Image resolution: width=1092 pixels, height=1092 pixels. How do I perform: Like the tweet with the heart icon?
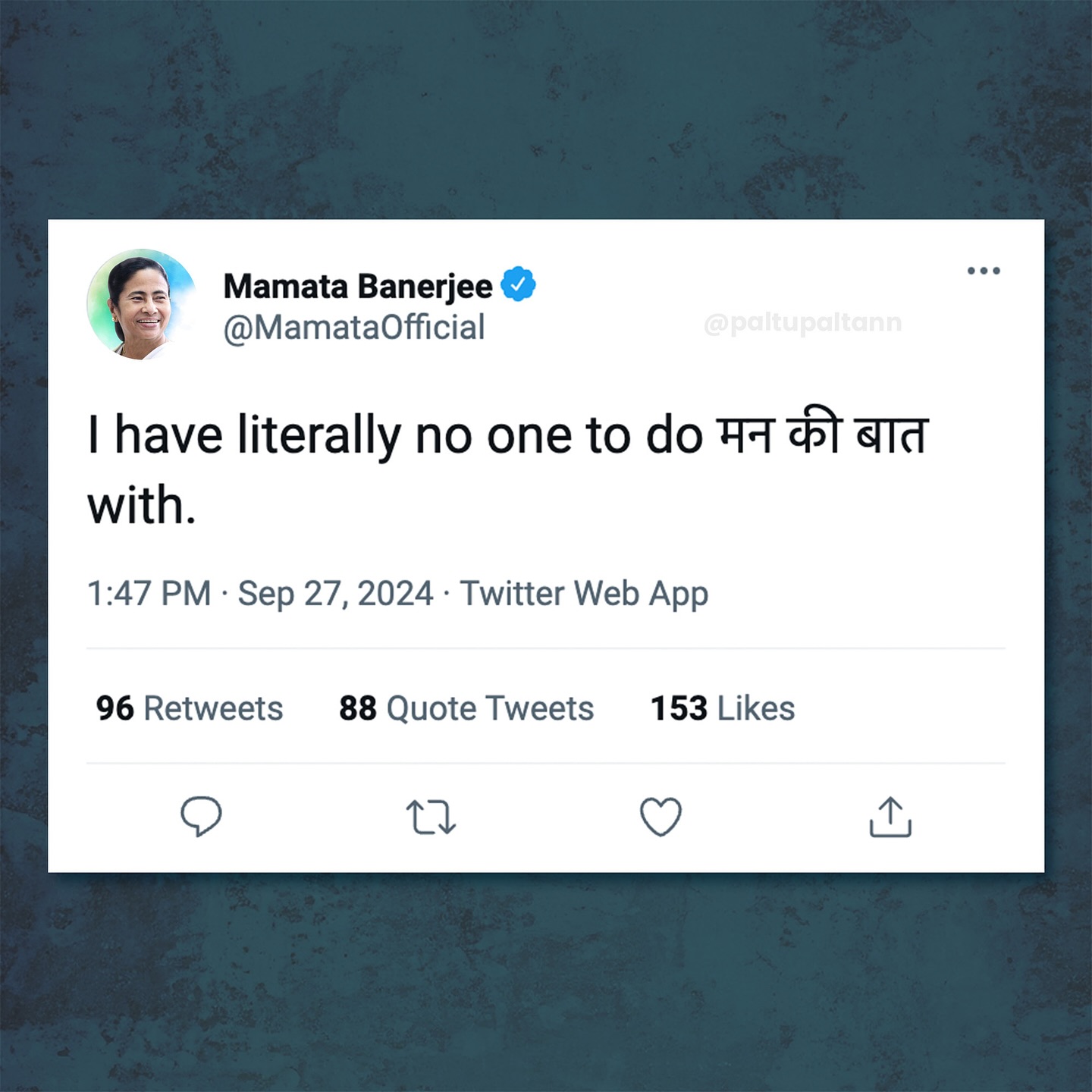point(661,817)
